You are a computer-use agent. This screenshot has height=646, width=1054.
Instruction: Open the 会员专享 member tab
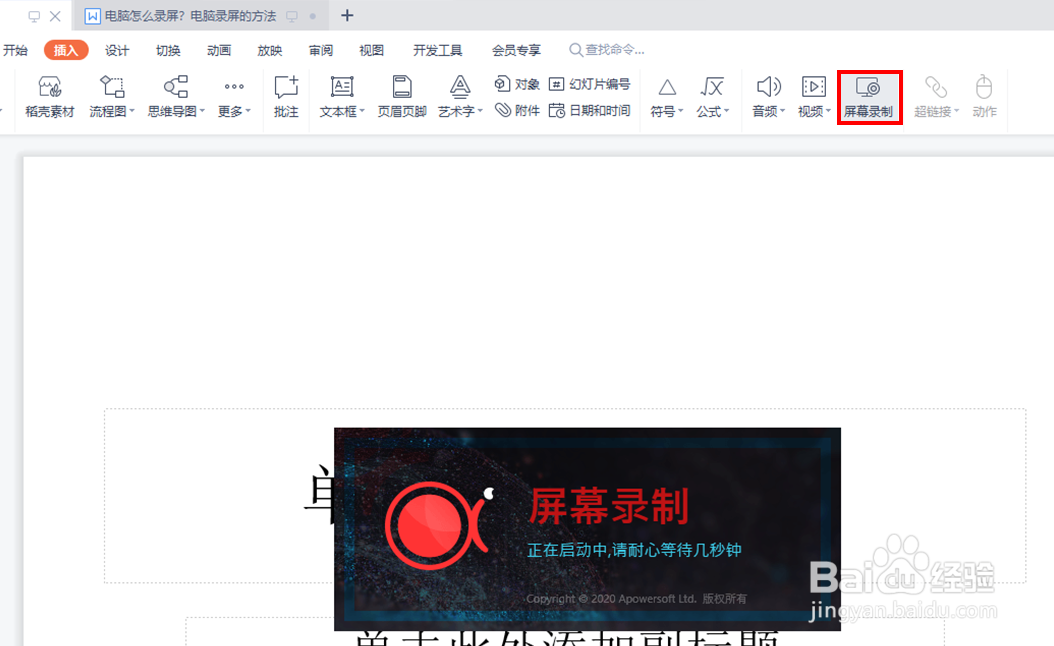click(x=516, y=50)
